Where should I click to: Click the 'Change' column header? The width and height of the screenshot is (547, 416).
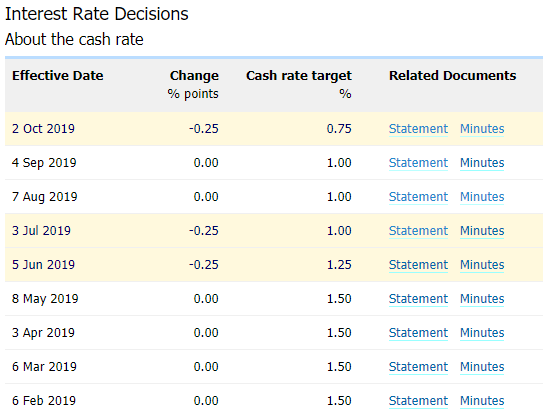[x=194, y=76]
